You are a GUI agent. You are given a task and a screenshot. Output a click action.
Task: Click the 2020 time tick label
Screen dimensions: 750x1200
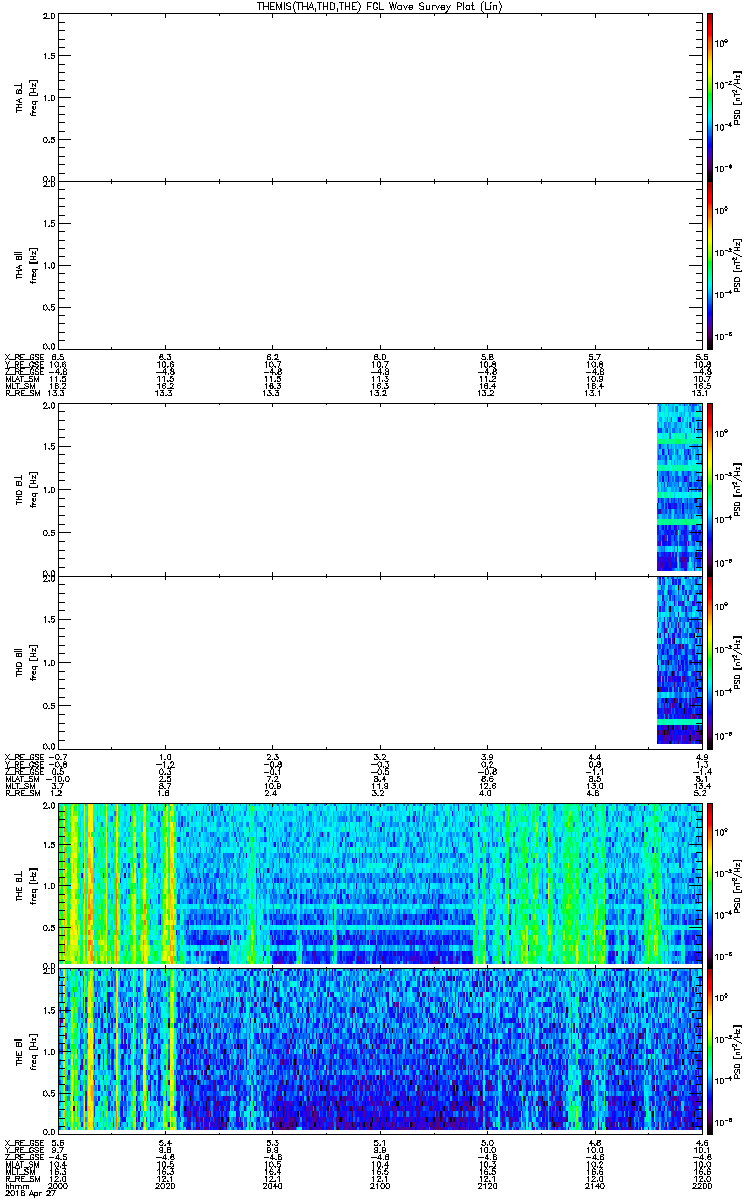pos(166,1184)
